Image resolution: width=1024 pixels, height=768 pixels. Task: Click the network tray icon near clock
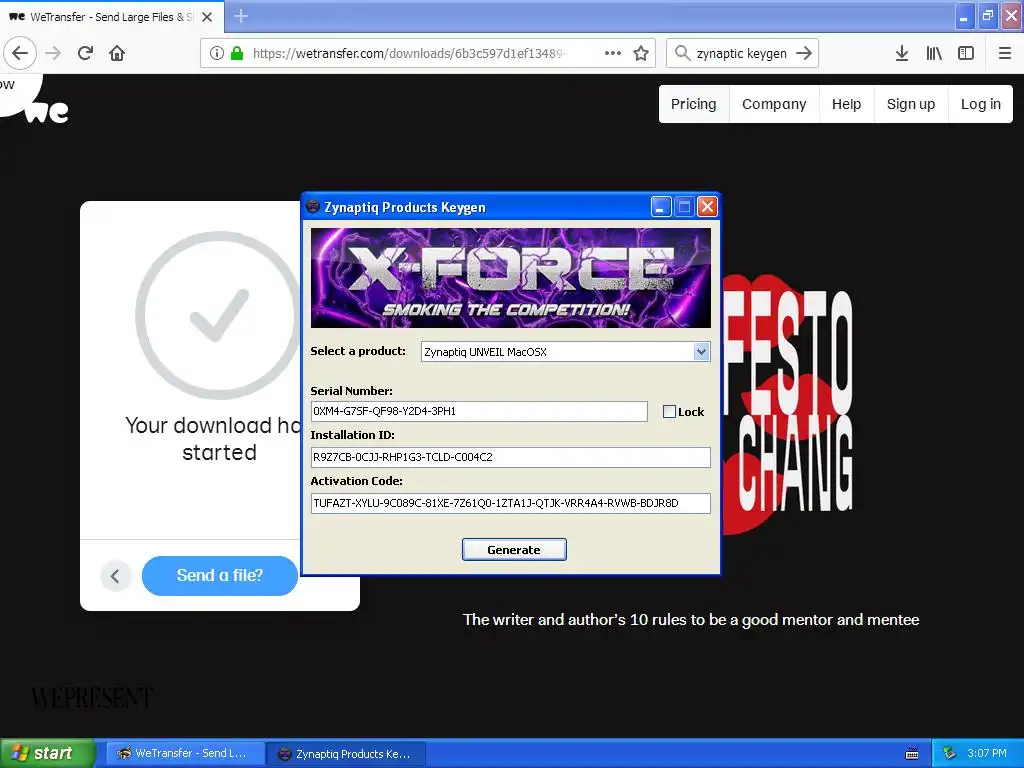point(950,753)
